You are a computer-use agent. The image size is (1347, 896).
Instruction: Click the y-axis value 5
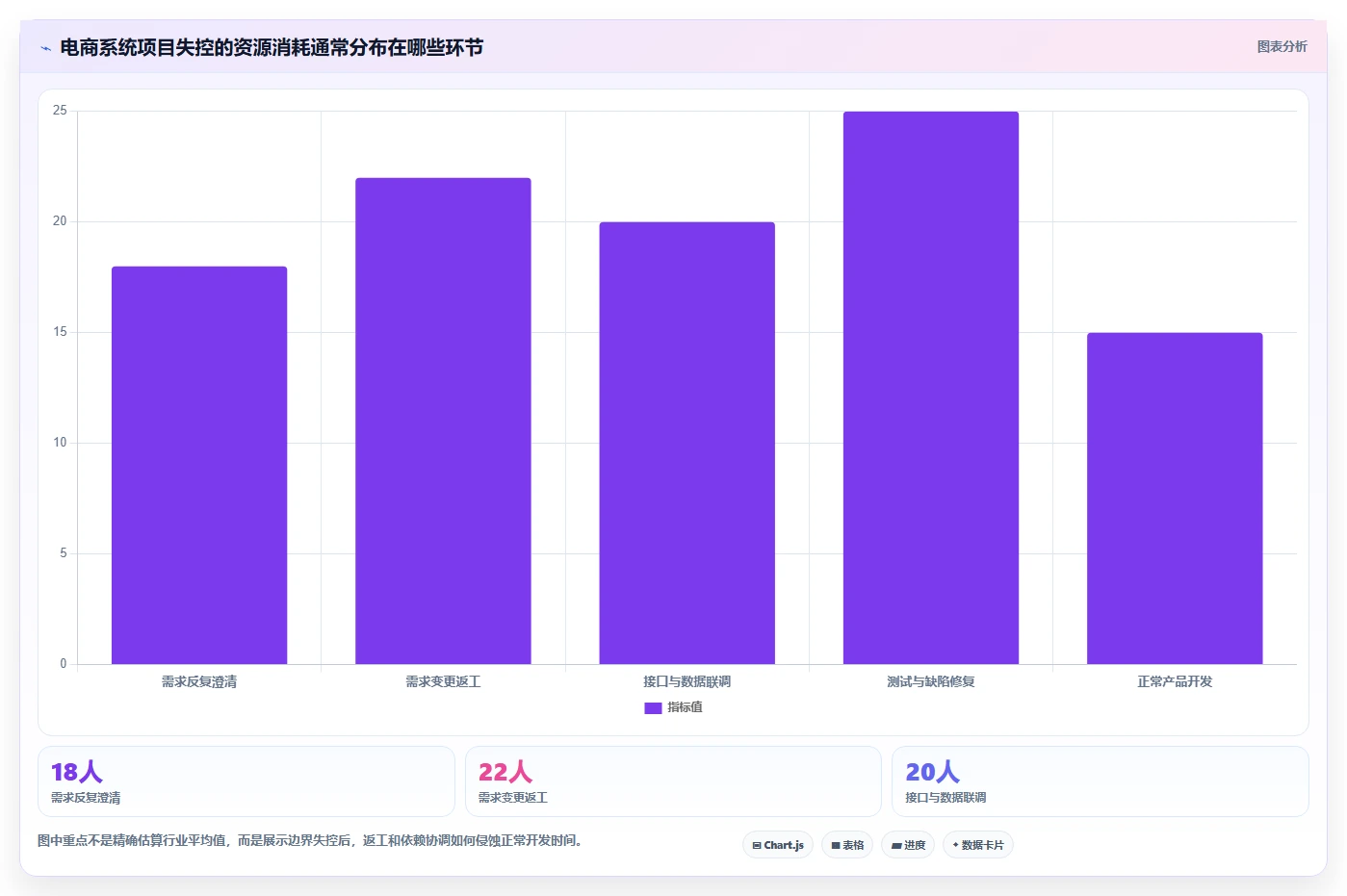pyautogui.click(x=64, y=553)
